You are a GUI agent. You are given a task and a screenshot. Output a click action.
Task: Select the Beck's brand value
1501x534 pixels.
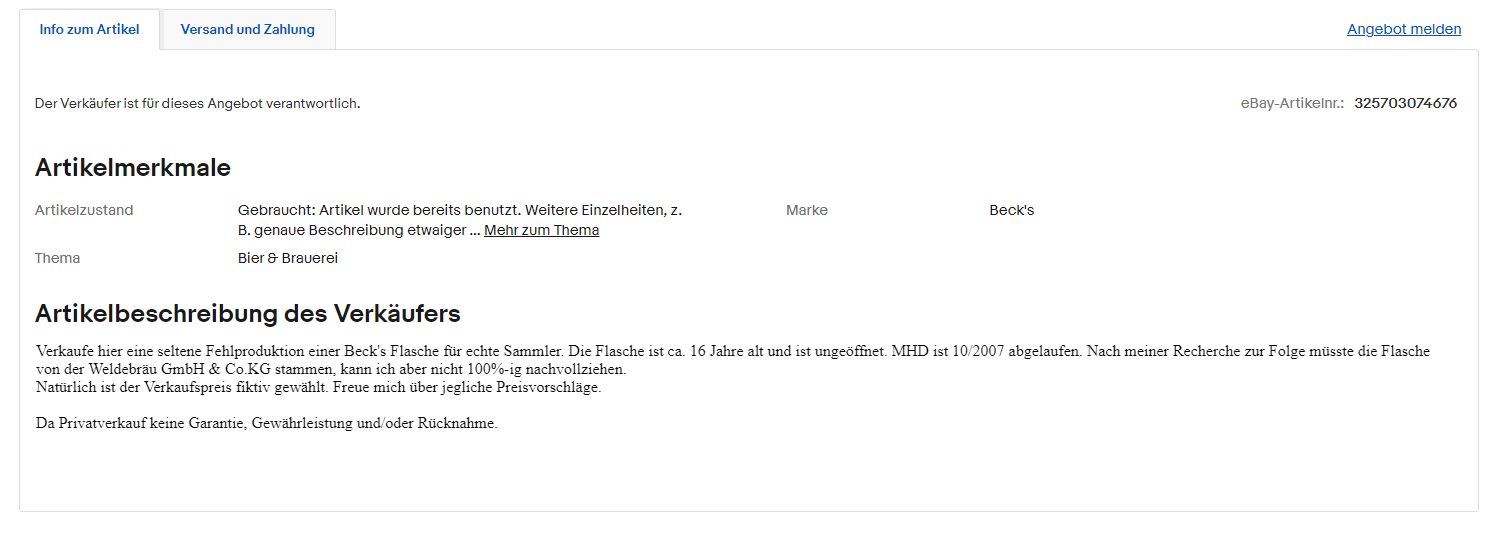click(x=1011, y=210)
